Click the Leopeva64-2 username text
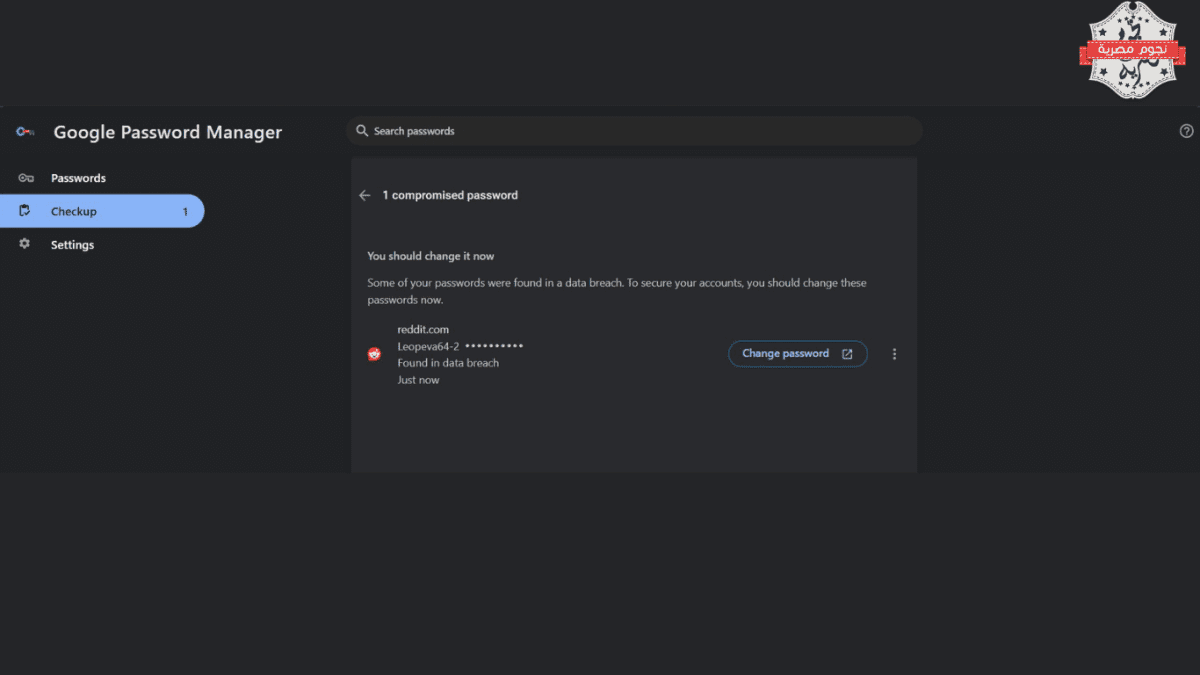The image size is (1200, 675). tap(428, 346)
